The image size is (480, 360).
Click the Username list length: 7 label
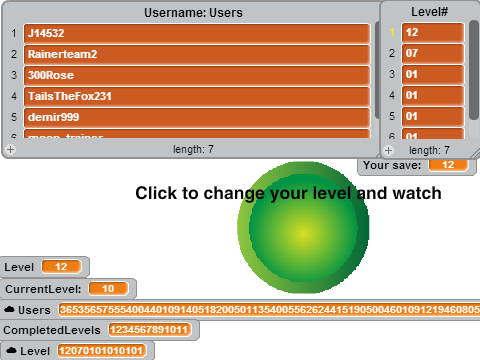193,149
